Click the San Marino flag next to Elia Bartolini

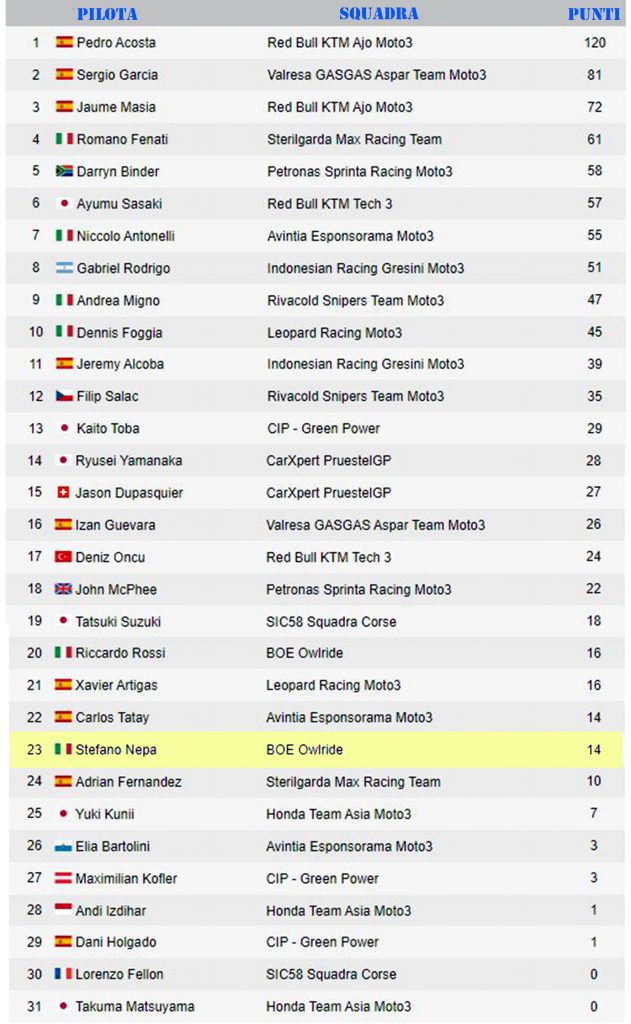tap(63, 846)
